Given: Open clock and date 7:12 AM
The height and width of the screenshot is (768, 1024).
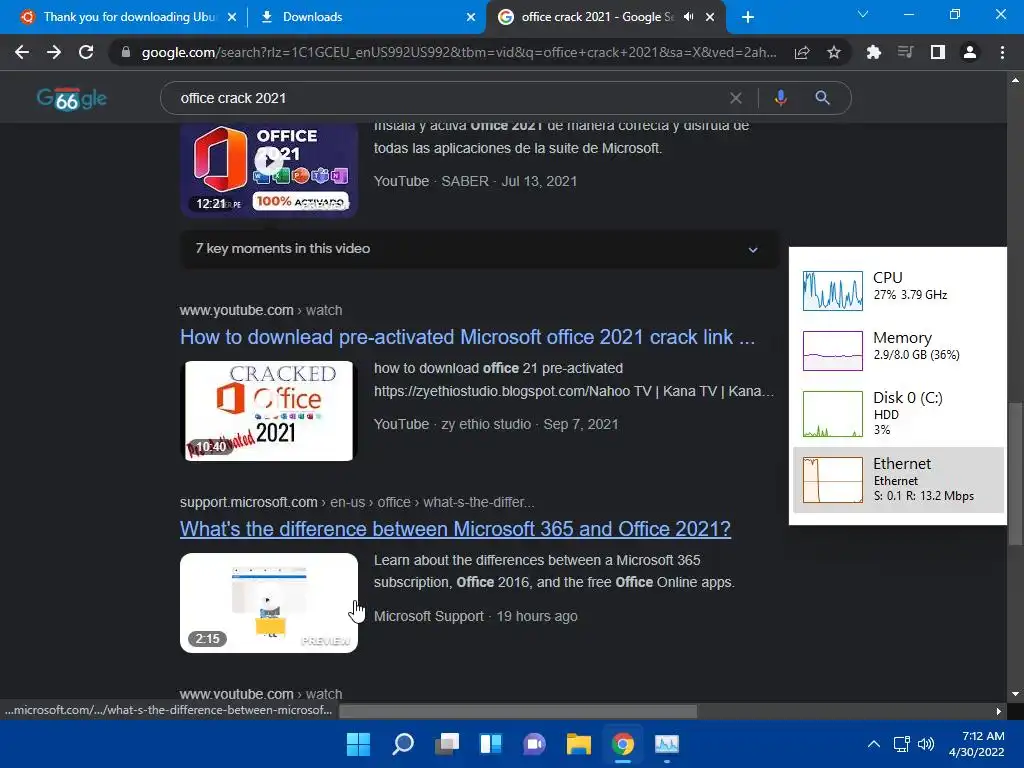Looking at the screenshot, I should pyautogui.click(x=977, y=744).
